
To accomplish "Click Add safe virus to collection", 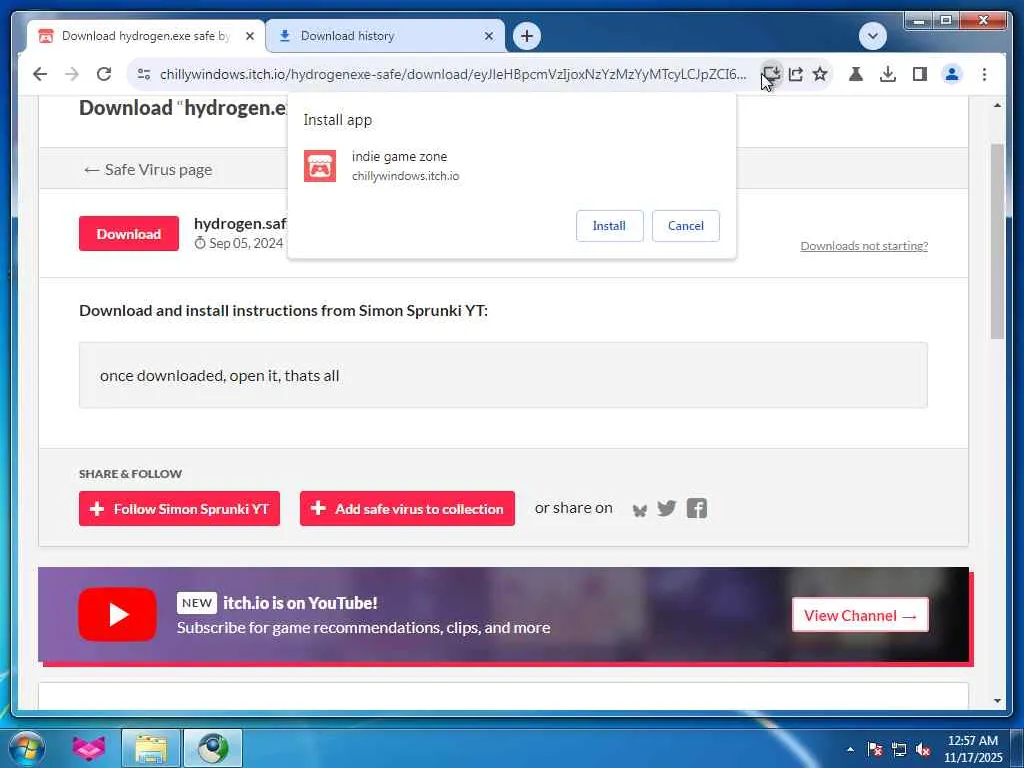I will click(408, 509).
